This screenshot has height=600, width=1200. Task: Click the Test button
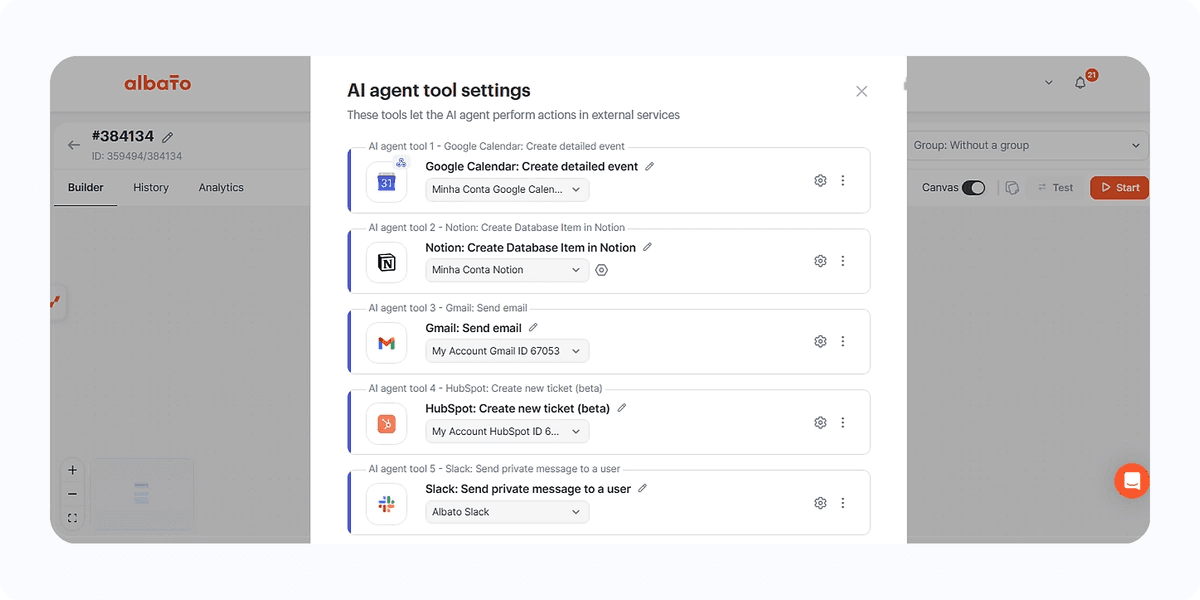pos(1055,187)
